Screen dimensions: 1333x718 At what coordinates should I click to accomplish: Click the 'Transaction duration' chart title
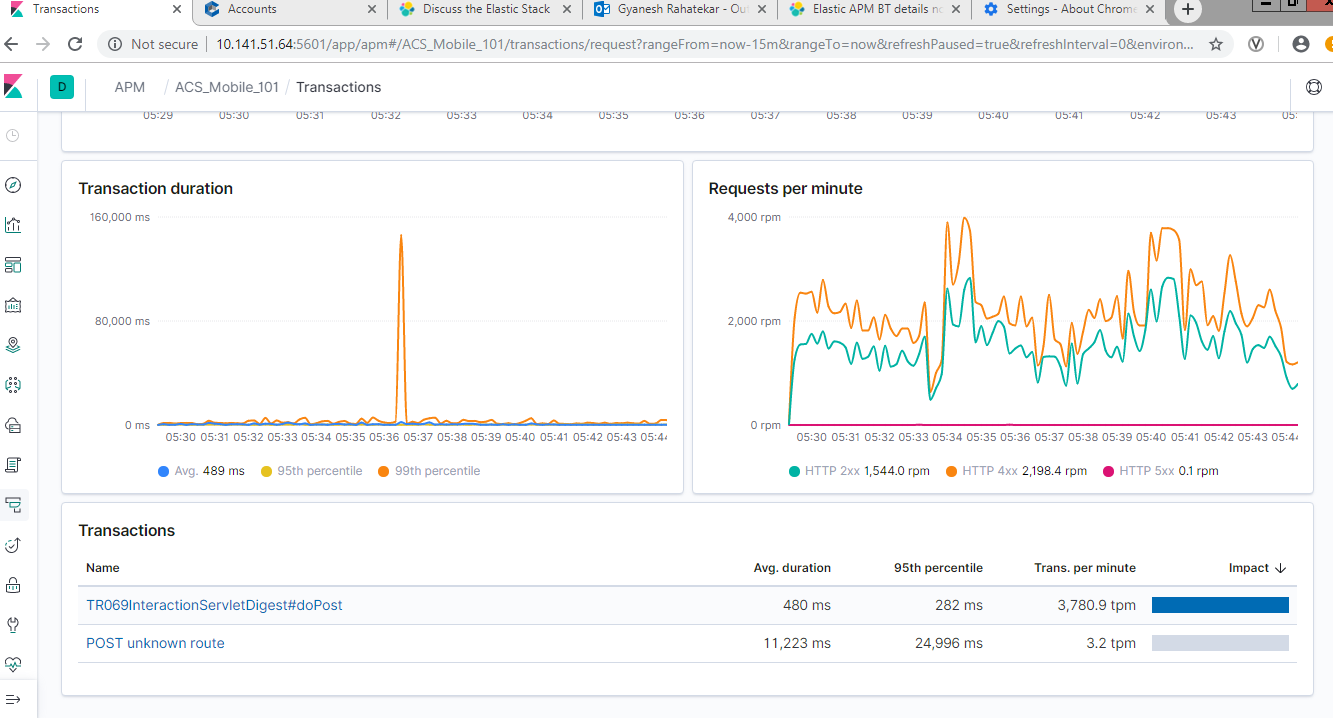tap(155, 188)
